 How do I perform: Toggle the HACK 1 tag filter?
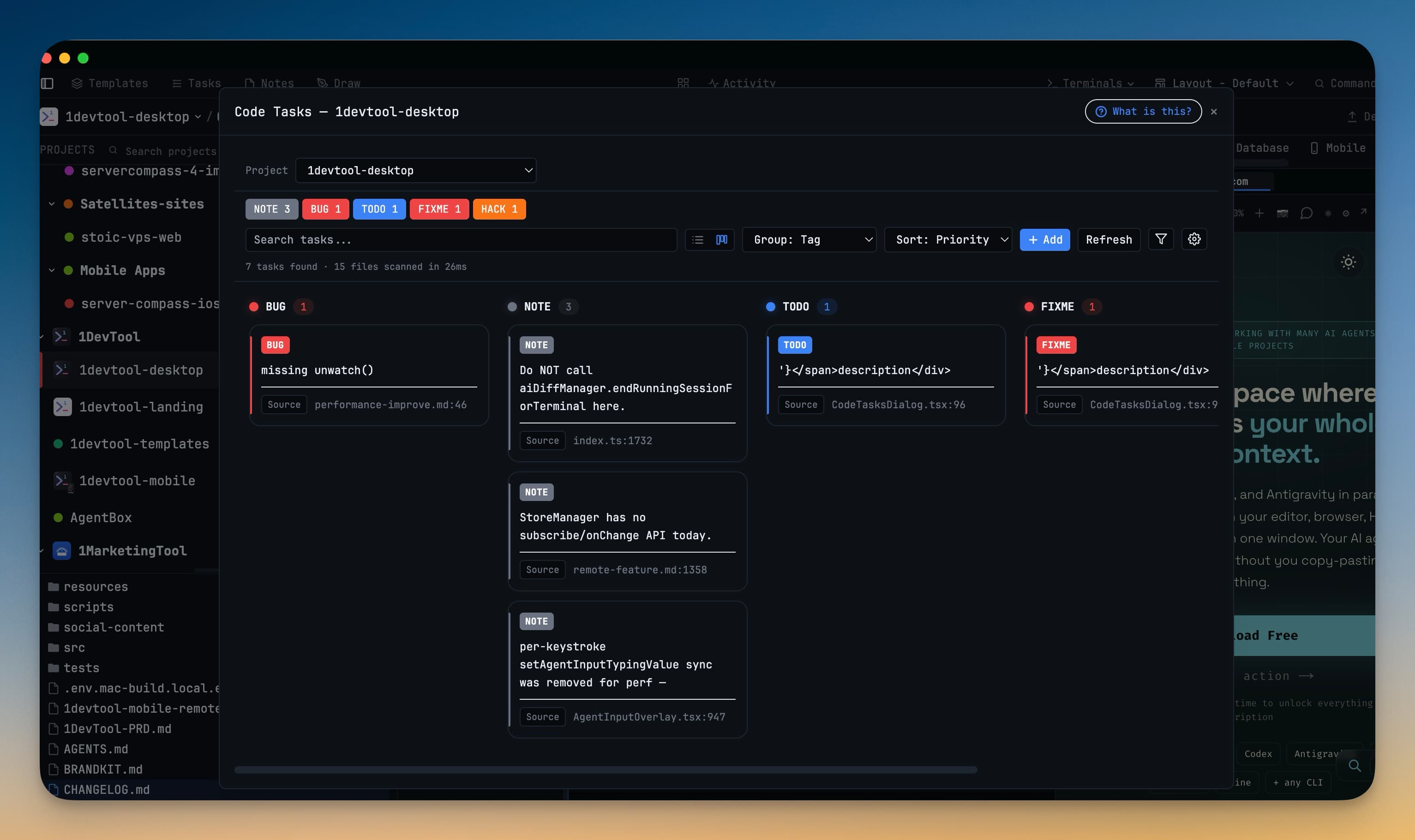point(499,209)
